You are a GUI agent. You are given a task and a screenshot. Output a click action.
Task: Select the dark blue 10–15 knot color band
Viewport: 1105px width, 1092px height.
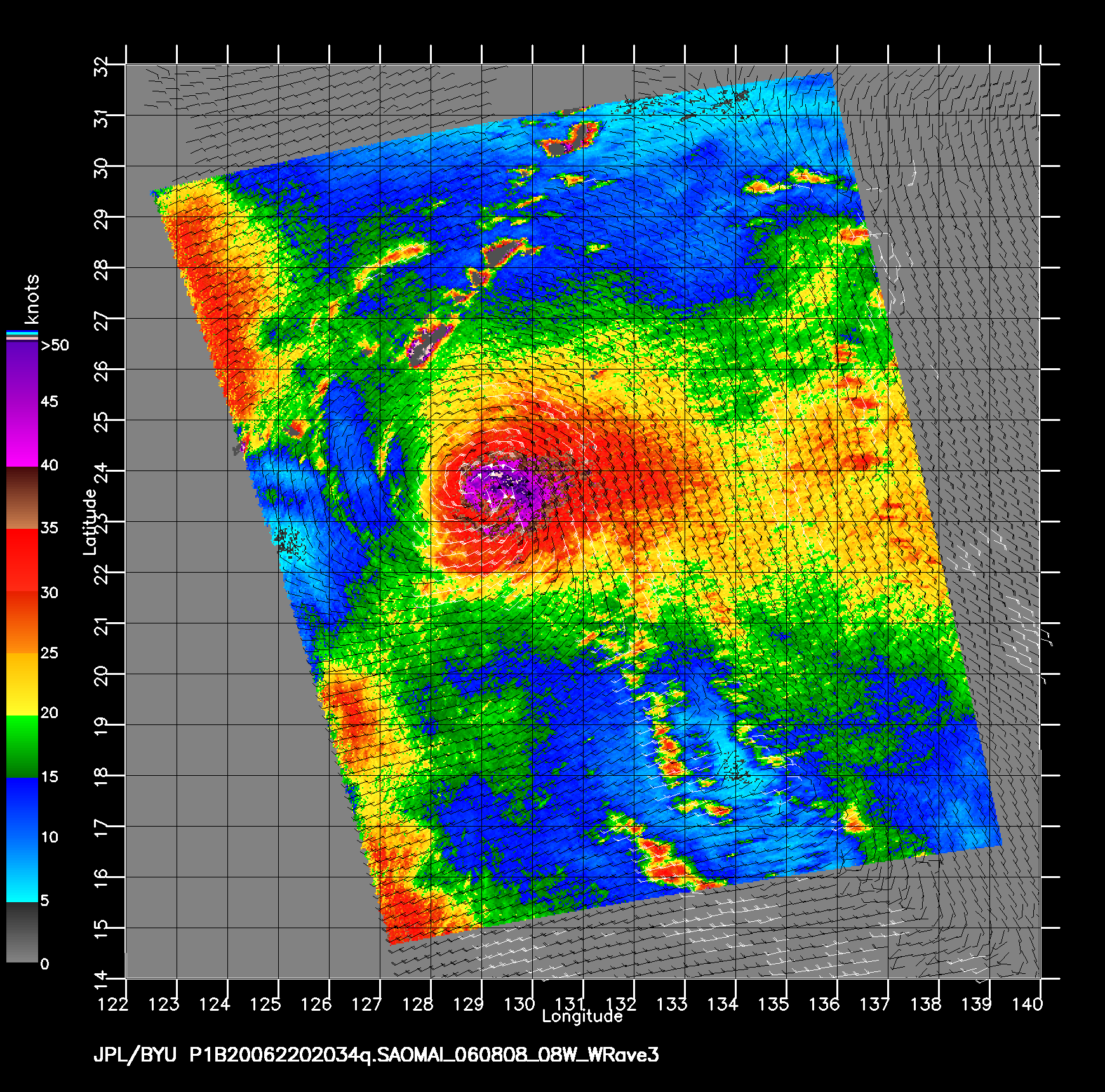click(x=22, y=809)
